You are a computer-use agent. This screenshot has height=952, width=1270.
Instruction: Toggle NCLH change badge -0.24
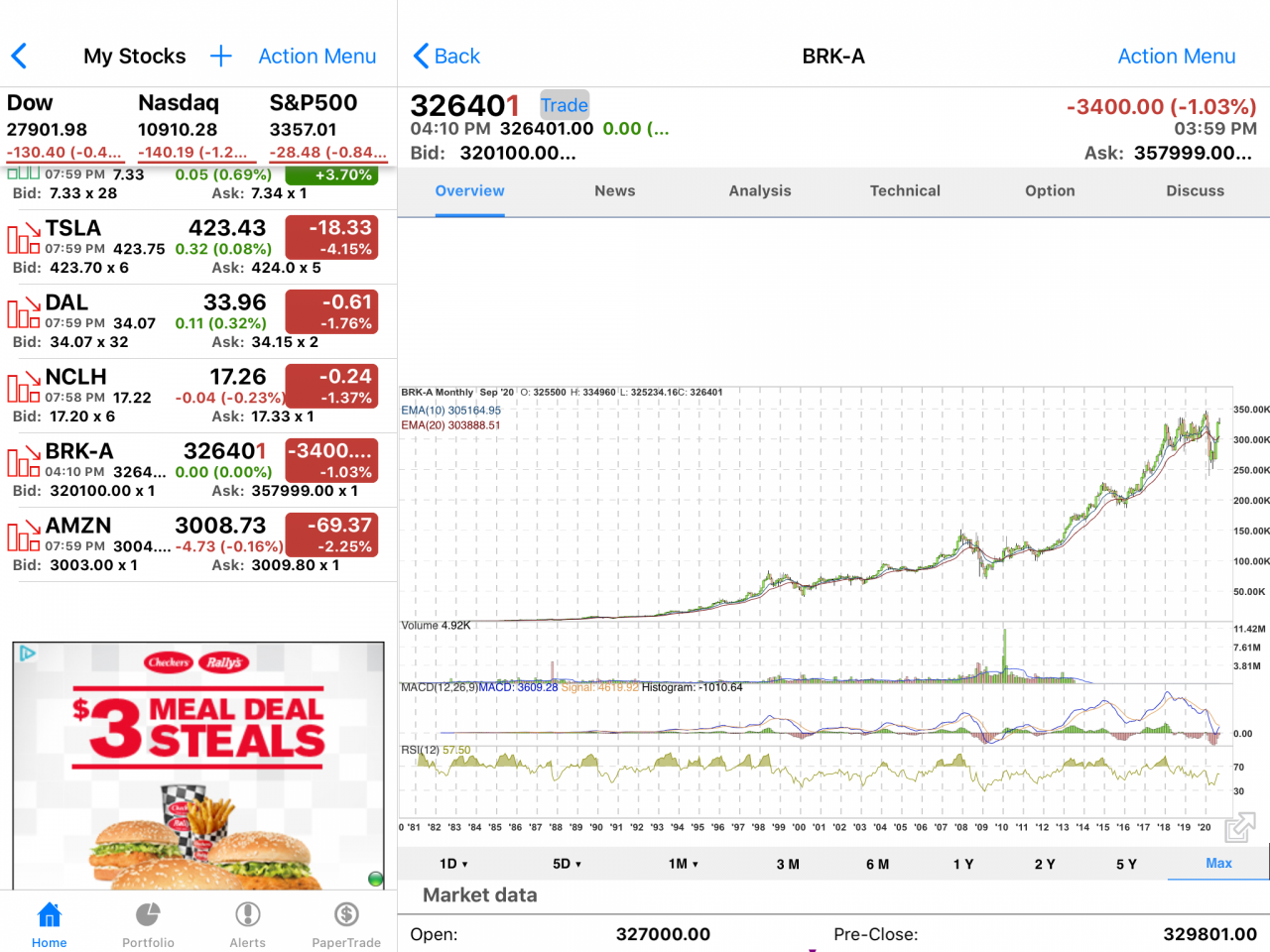pyautogui.click(x=331, y=387)
